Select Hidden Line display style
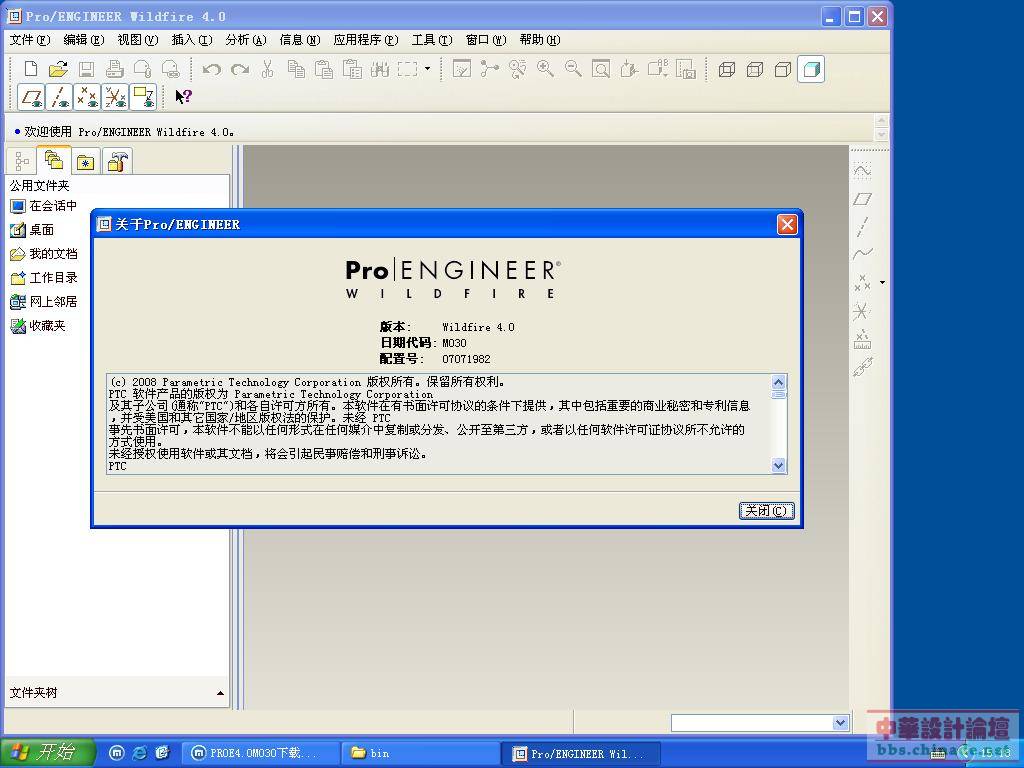Viewport: 1024px width, 768px height. coord(755,69)
